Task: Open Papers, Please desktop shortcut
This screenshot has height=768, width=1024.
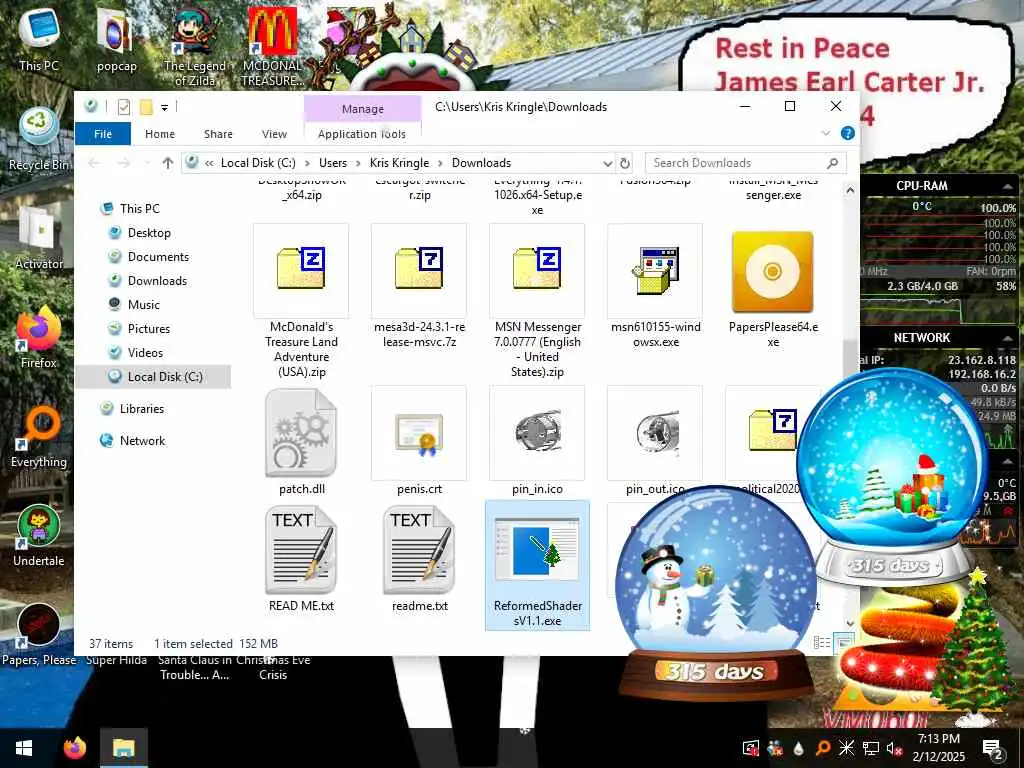Action: pyautogui.click(x=39, y=635)
